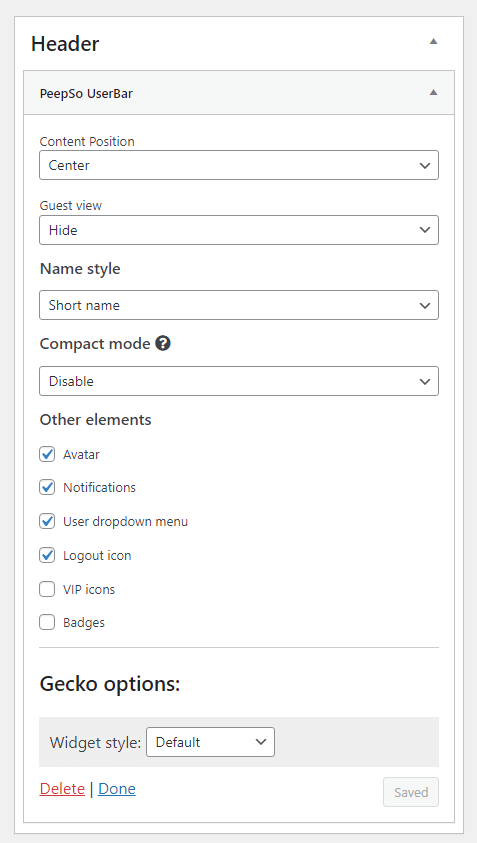Collapse the Header section with its arrow

433,41
